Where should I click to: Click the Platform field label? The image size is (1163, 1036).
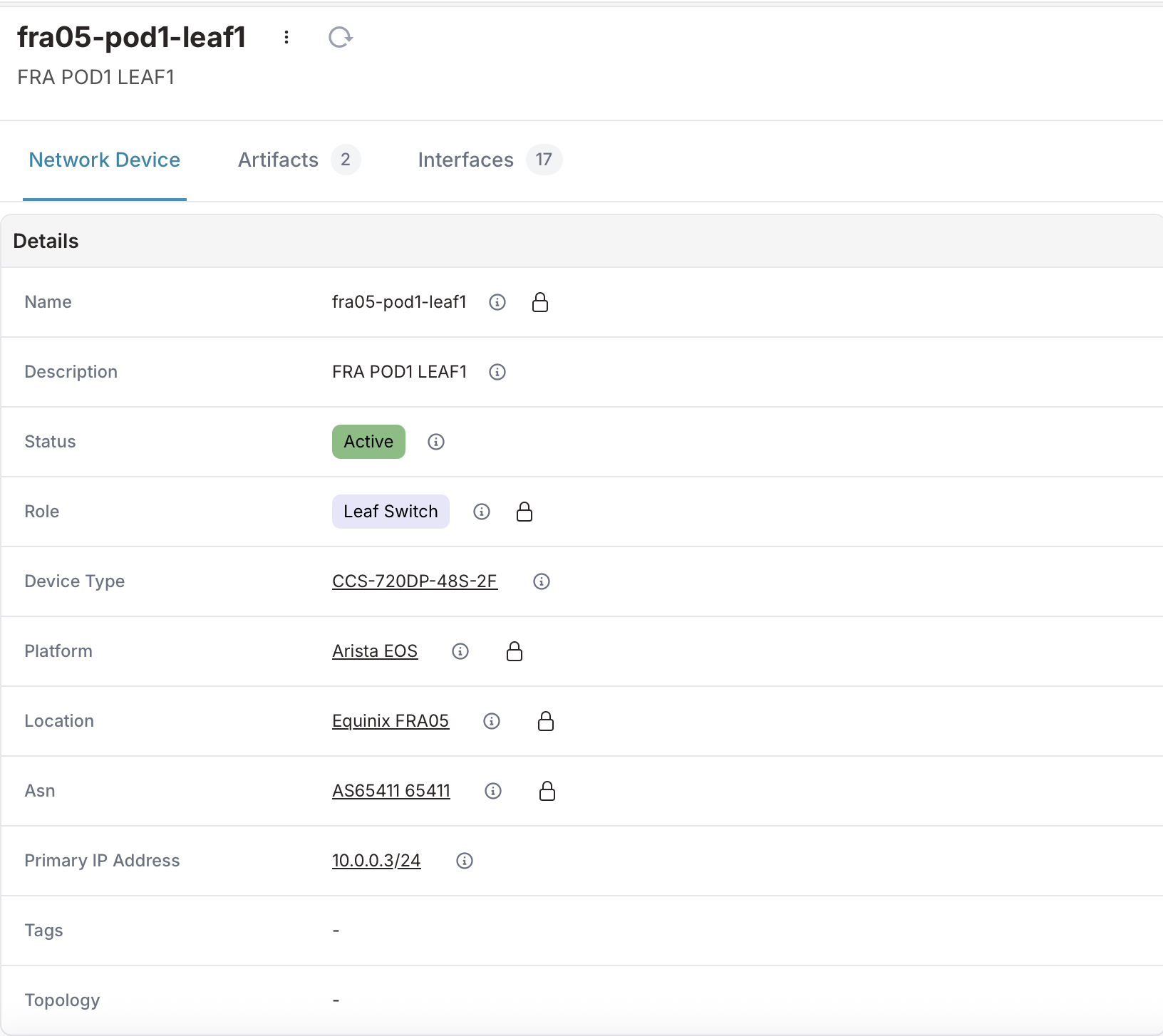(x=58, y=651)
